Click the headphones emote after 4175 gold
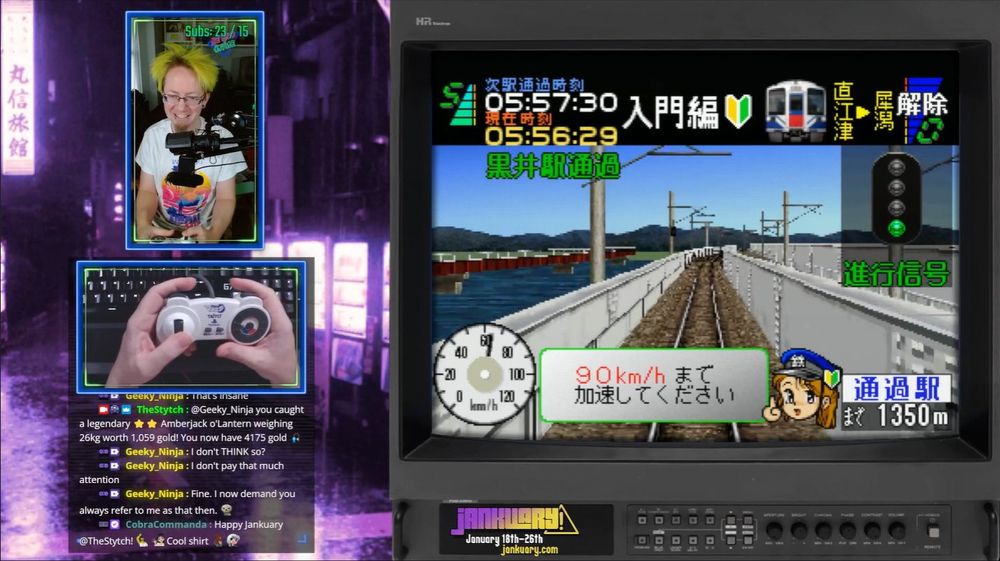The image size is (1000, 561). [295, 438]
